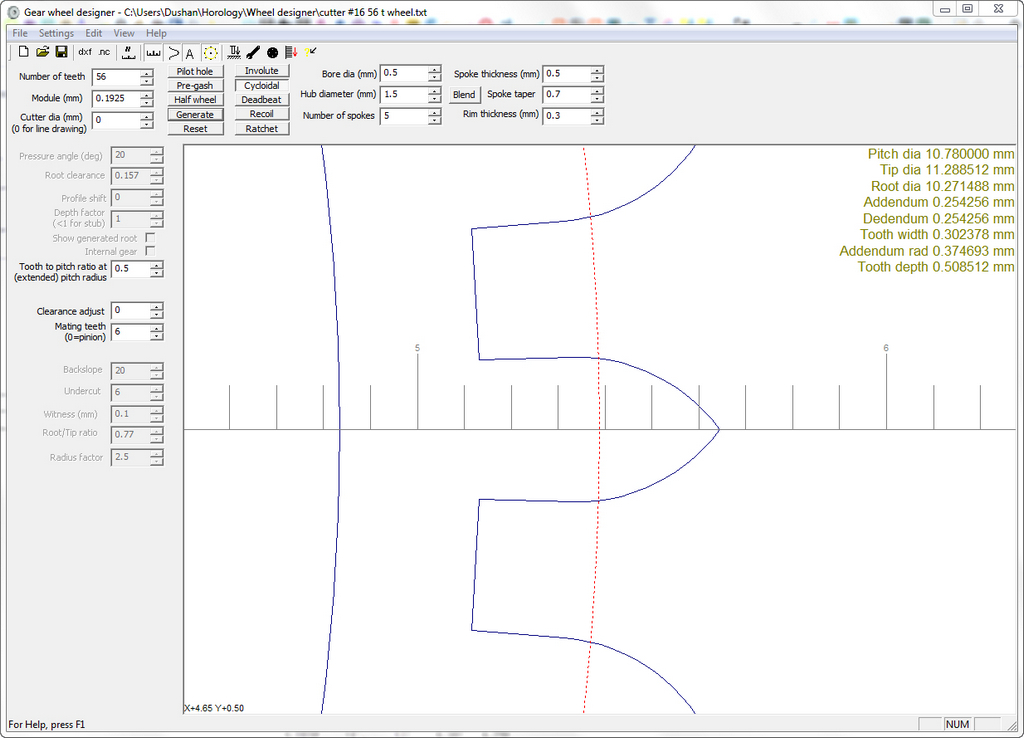Viewport: 1024px width, 738px height.
Task: Increase the Mating teeth spinner
Action: coord(156,327)
